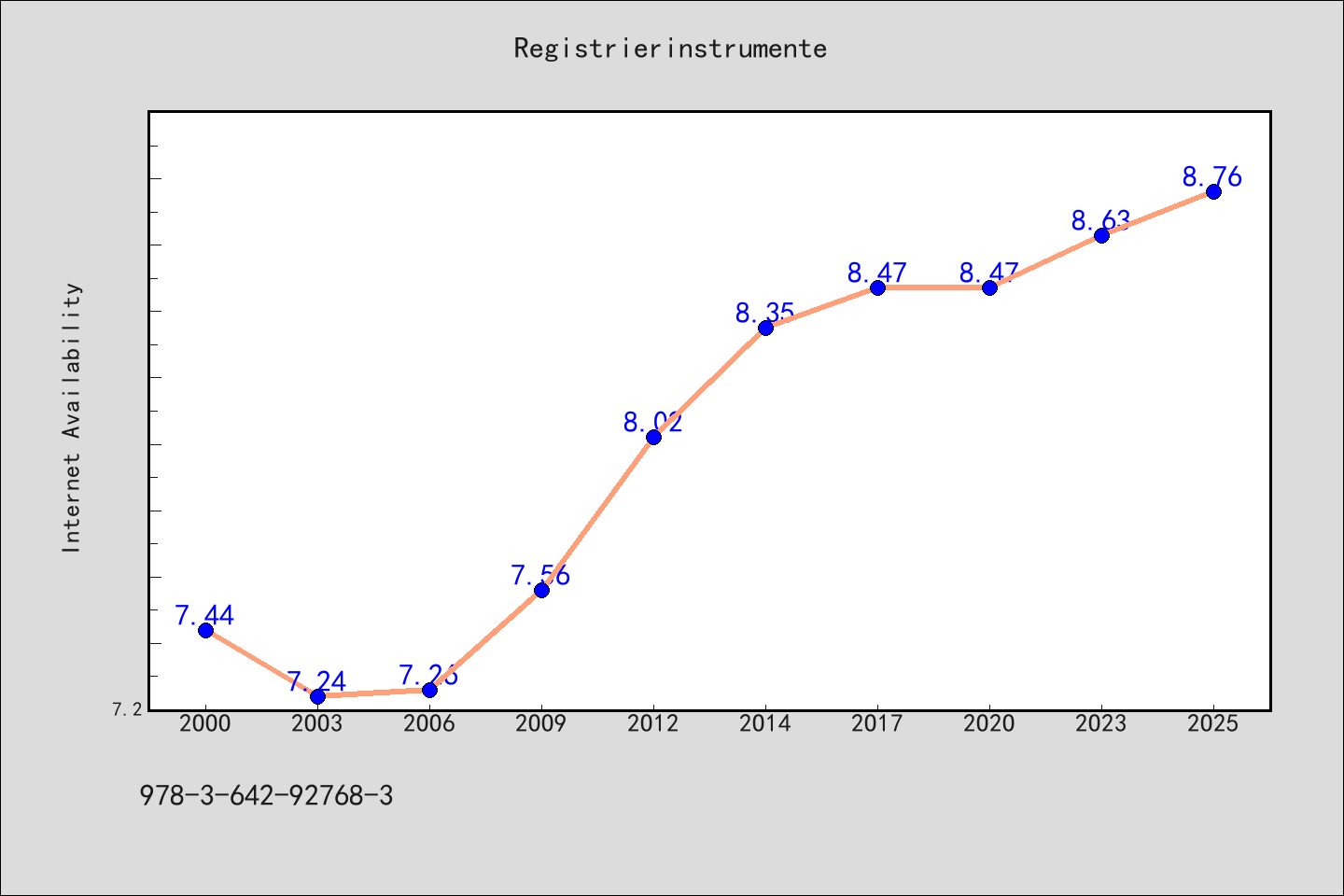Select the 2009 data point marker
Viewport: 1344px width, 896px height.
541,590
